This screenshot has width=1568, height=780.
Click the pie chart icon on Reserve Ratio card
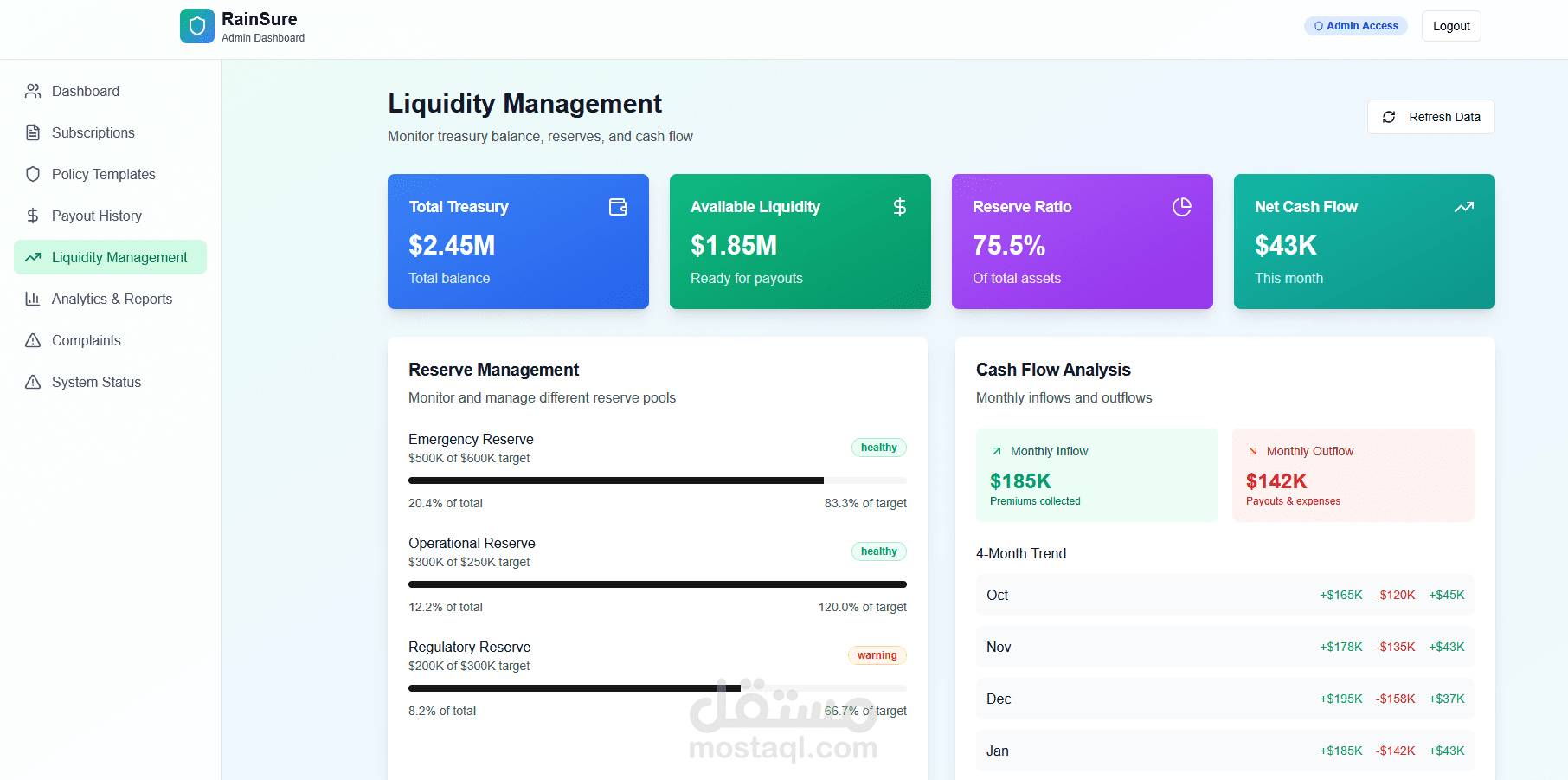point(1182,207)
